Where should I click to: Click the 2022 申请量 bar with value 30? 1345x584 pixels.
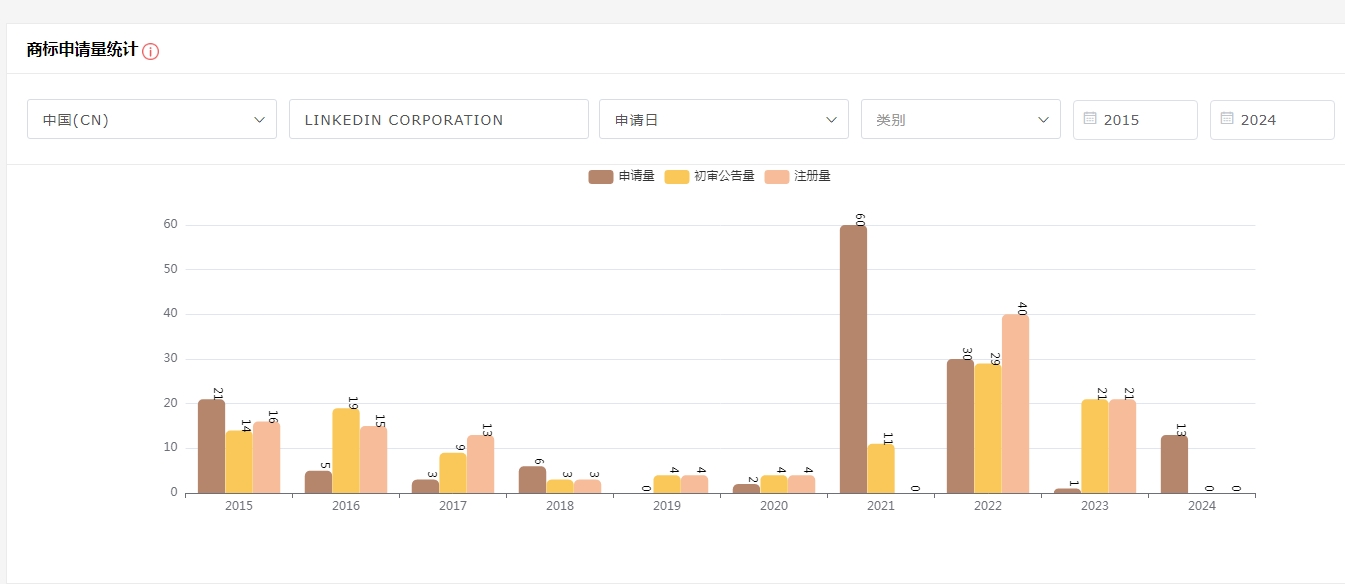[960, 426]
